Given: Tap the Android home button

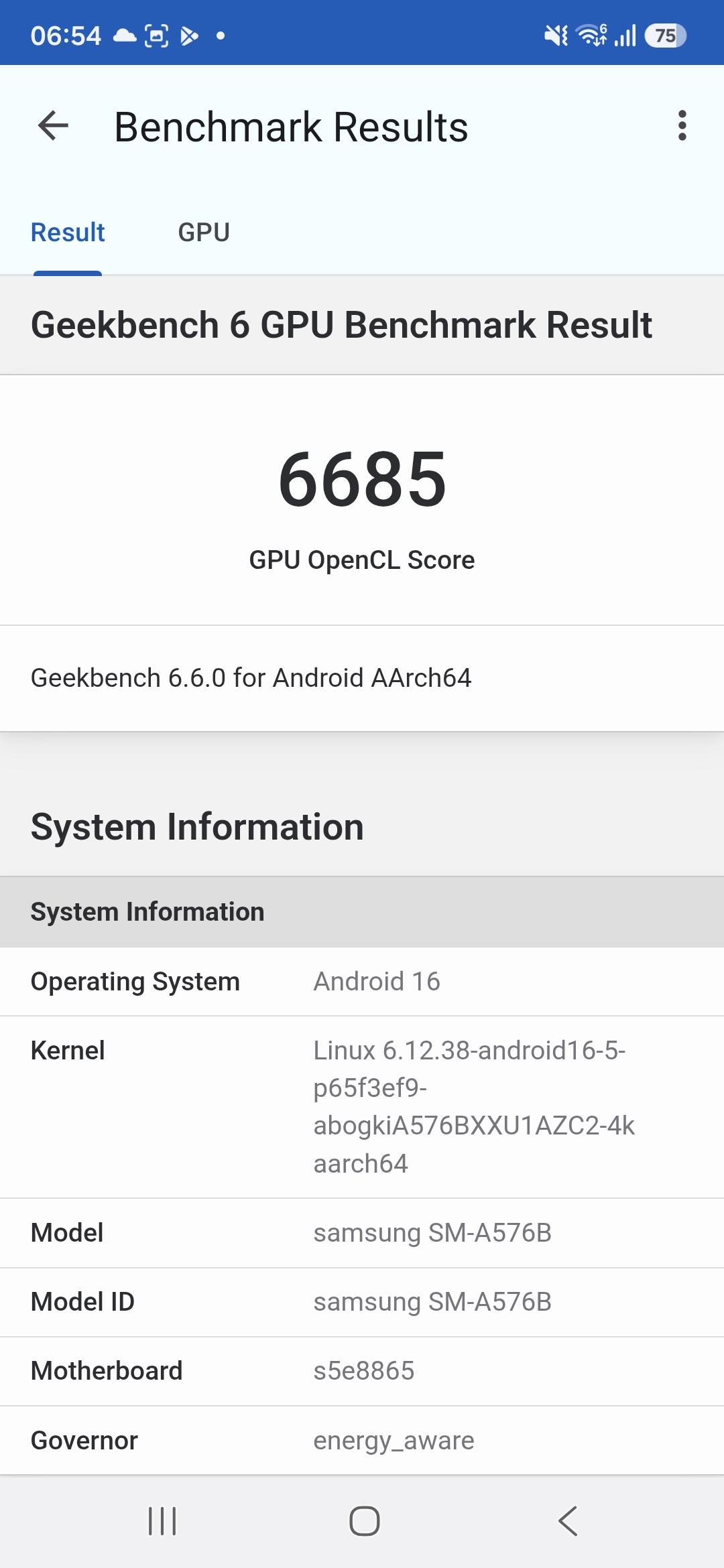Looking at the screenshot, I should (364, 1521).
